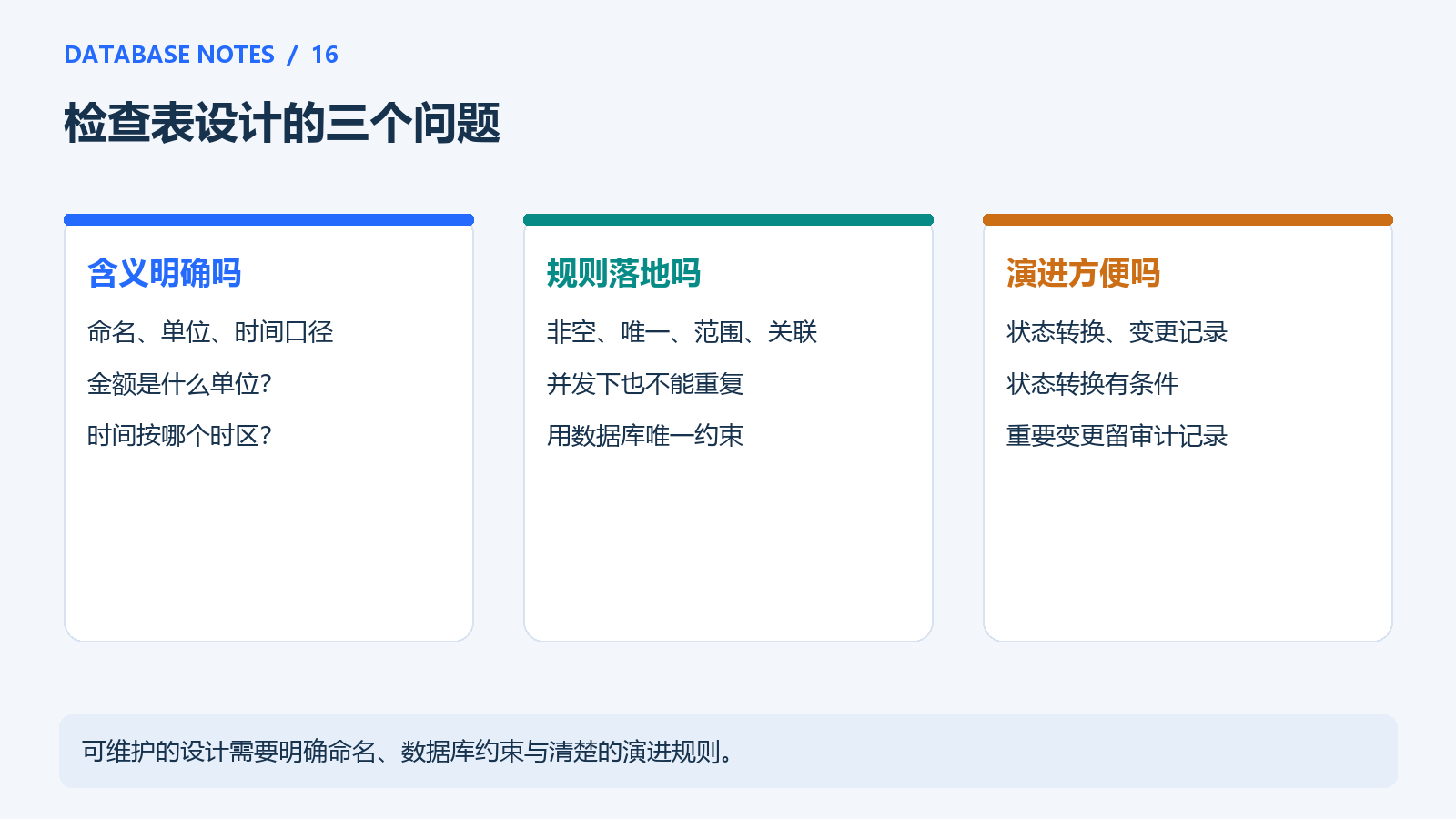This screenshot has height=819, width=1456.
Task: Select the line 非空、唯一、范围、关联
Action: pos(682,332)
